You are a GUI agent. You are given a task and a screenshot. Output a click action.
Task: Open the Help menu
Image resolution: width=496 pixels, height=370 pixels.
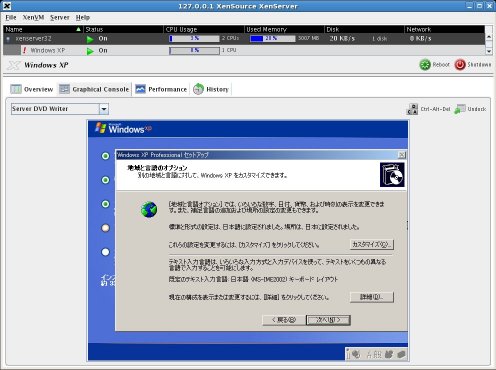click(83, 17)
